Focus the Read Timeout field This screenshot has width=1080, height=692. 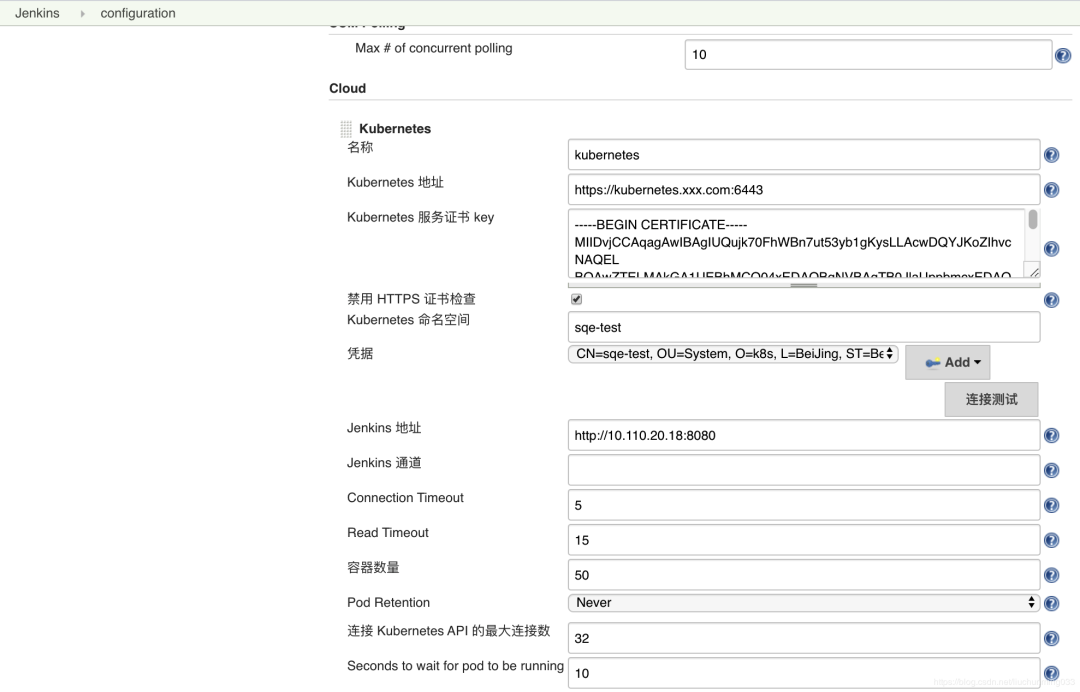coord(804,541)
